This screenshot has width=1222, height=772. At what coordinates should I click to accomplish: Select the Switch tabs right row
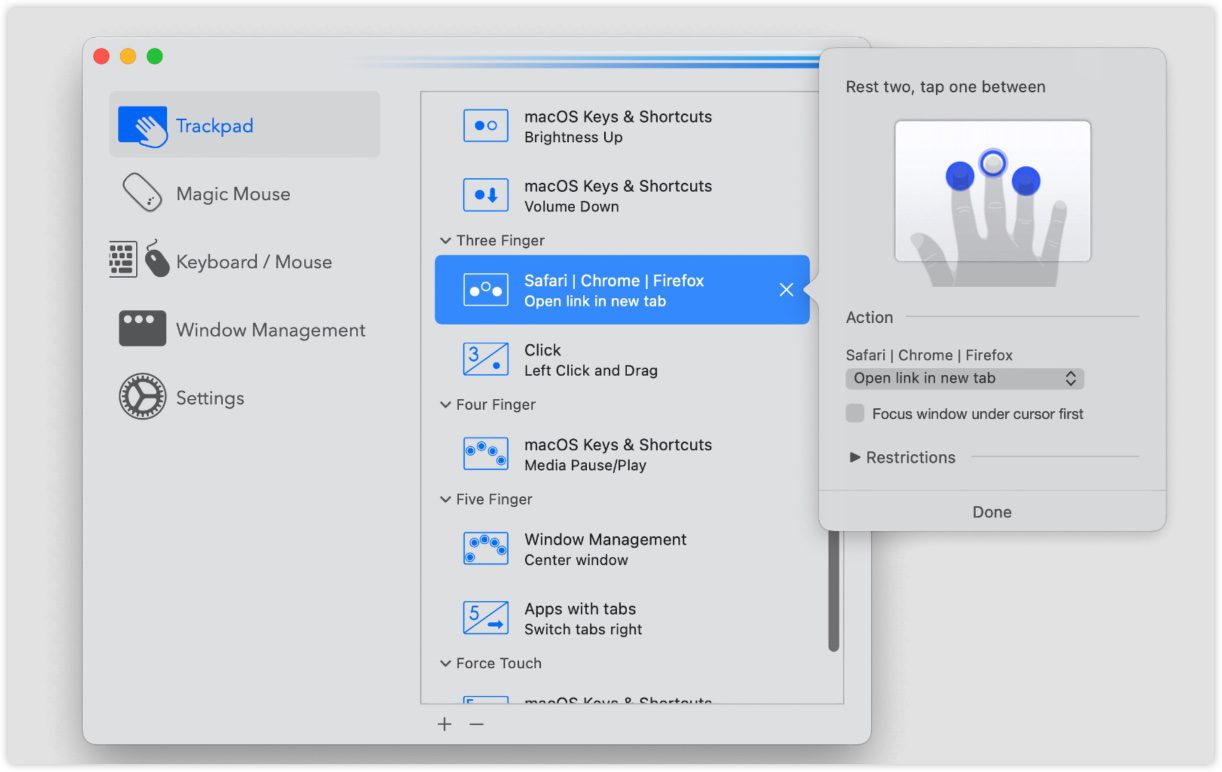coord(622,618)
